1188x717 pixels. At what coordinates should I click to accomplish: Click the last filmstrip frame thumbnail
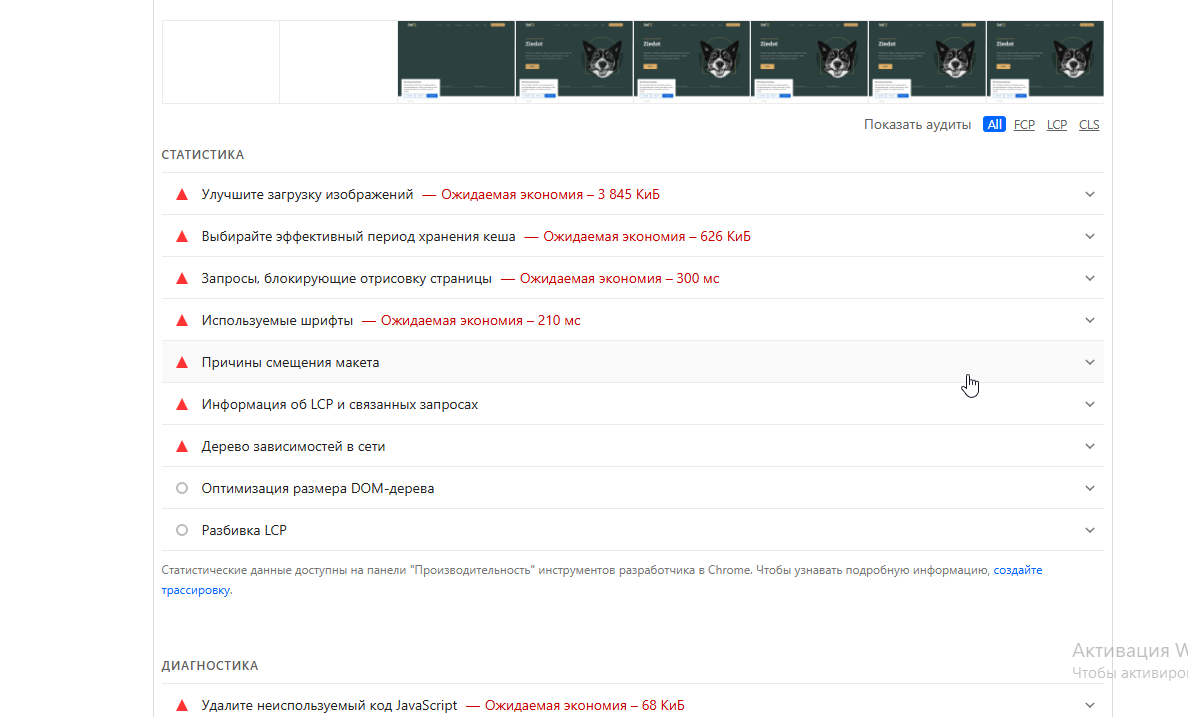(1045, 61)
